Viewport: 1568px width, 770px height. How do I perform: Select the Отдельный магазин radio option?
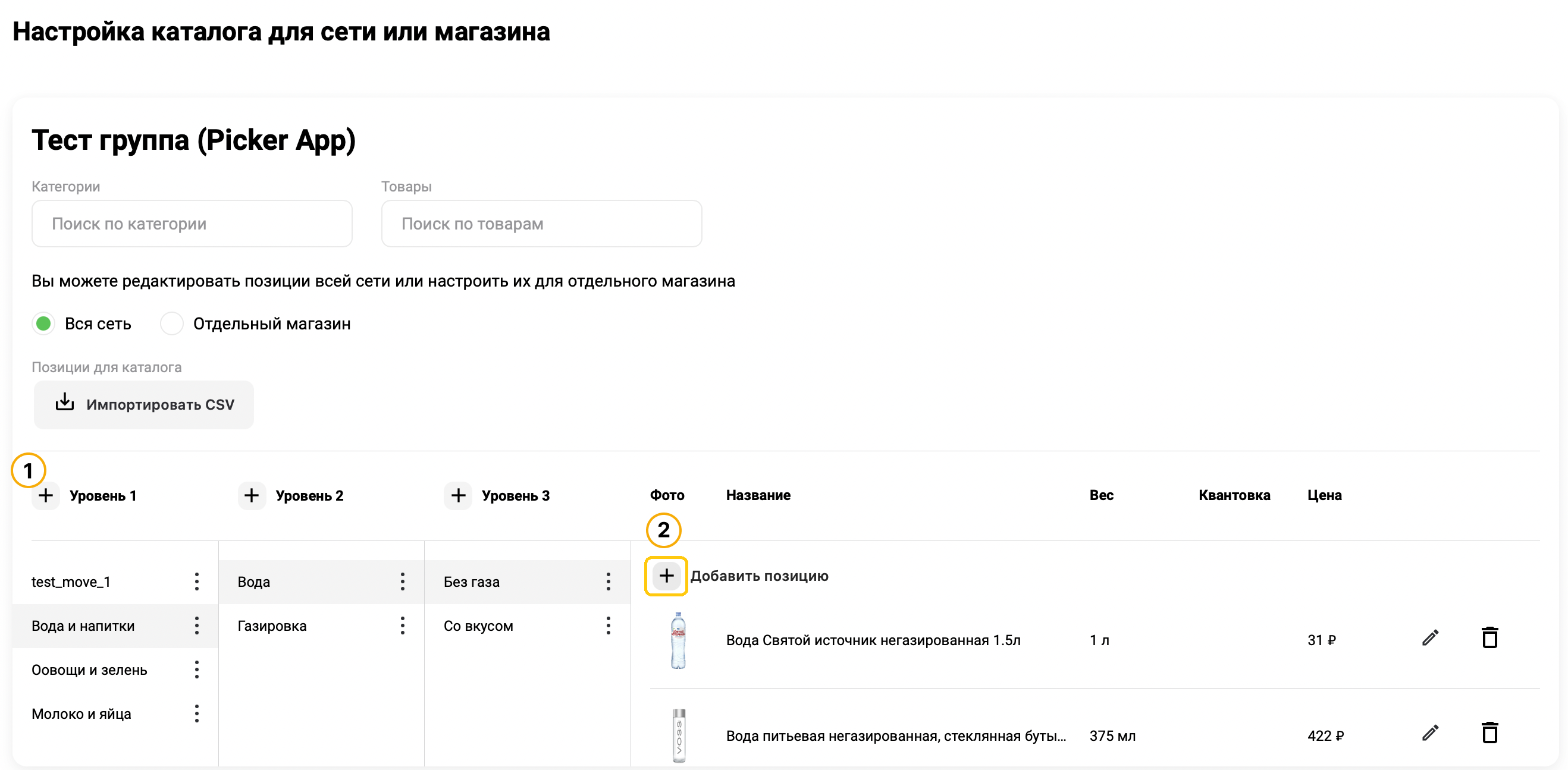click(172, 323)
